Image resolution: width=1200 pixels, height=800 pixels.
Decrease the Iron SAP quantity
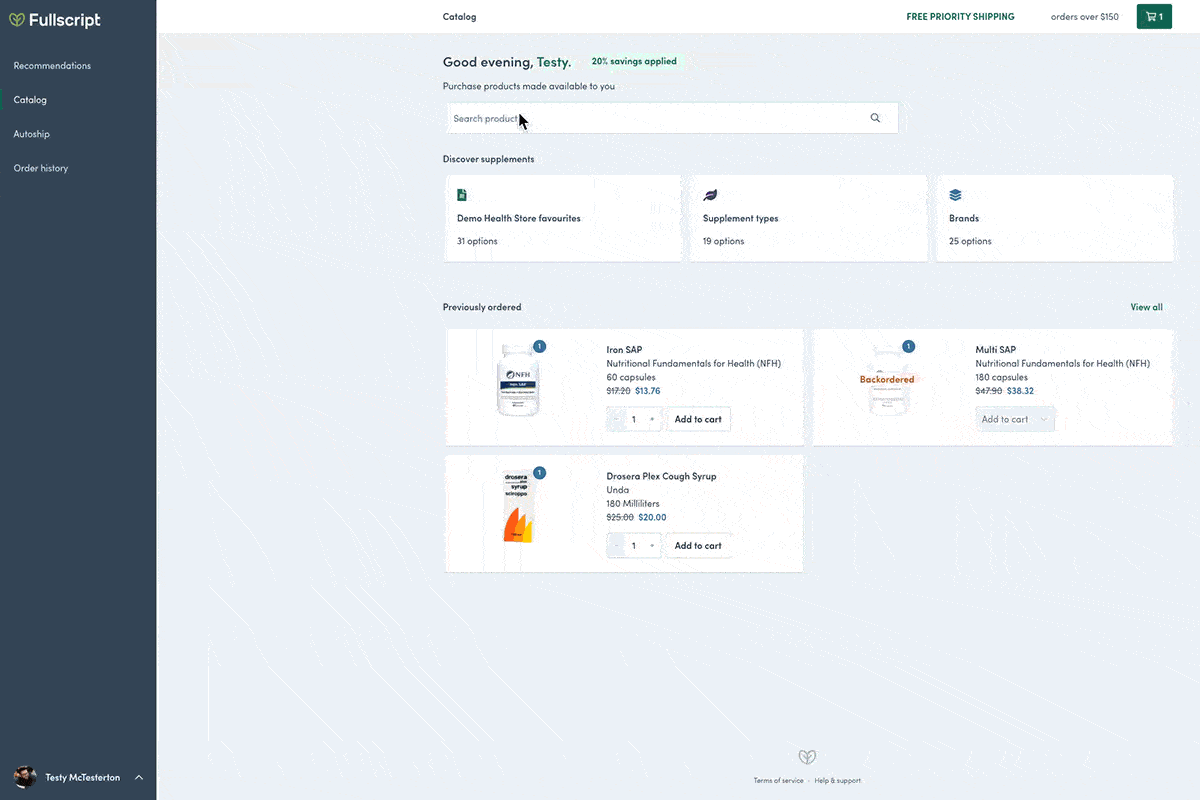pyautogui.click(x=616, y=420)
